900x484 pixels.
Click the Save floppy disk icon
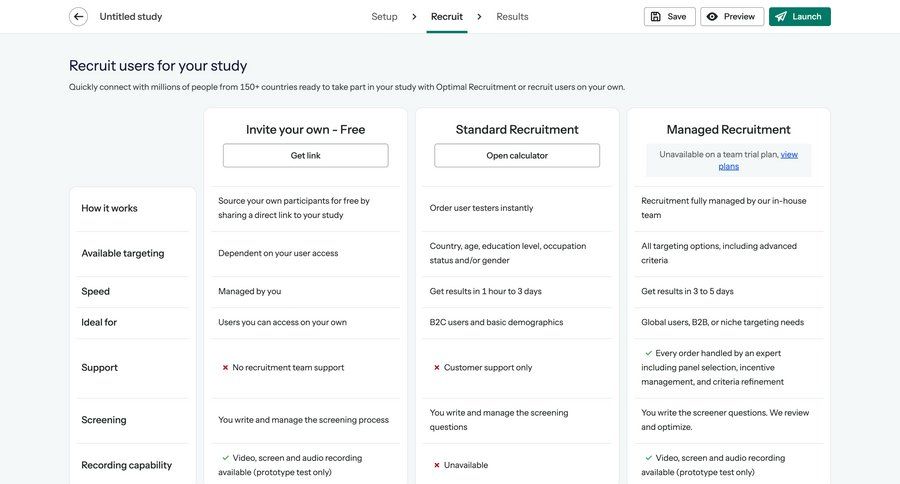pyautogui.click(x=656, y=17)
